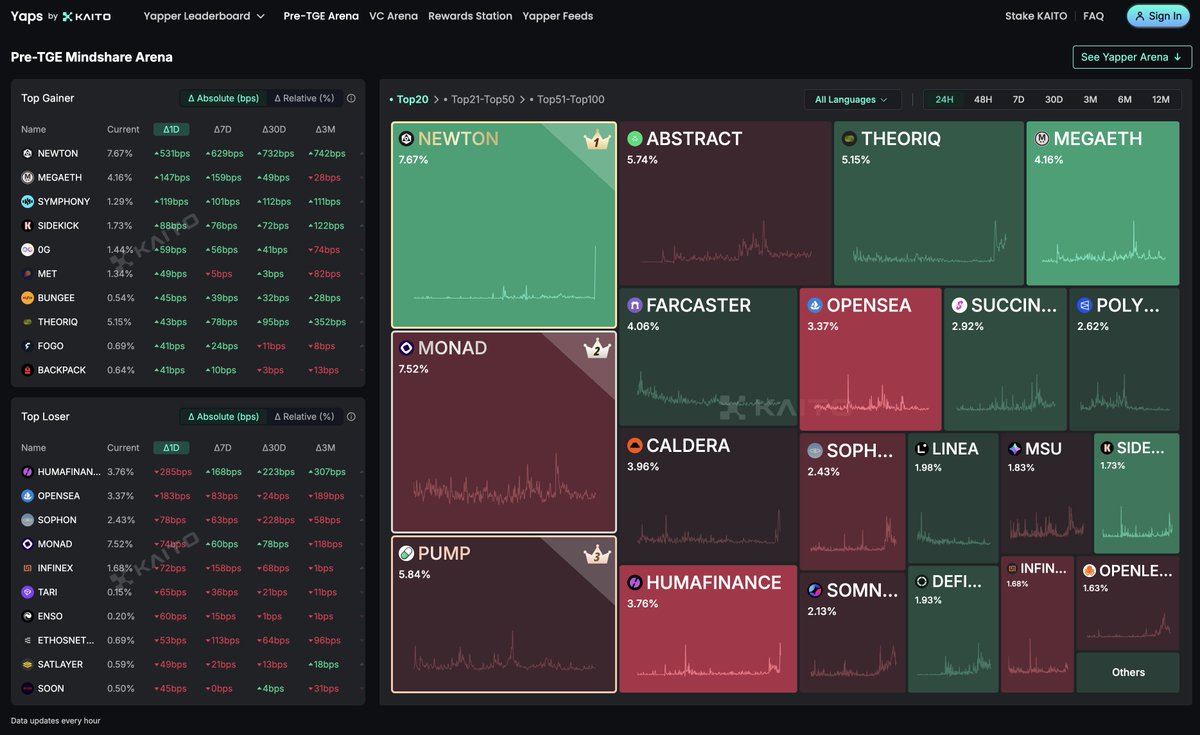Click the crown rank 2 badge on MONAD tile
This screenshot has width=1200, height=735.
pyautogui.click(x=597, y=349)
